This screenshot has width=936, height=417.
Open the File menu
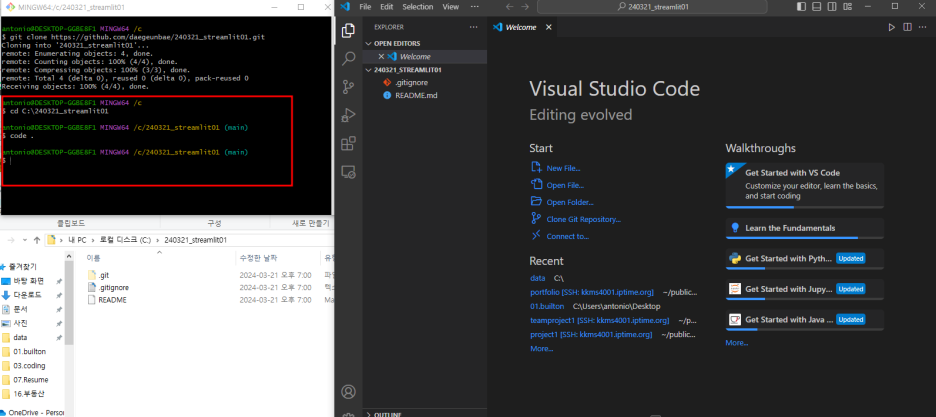(365, 7)
